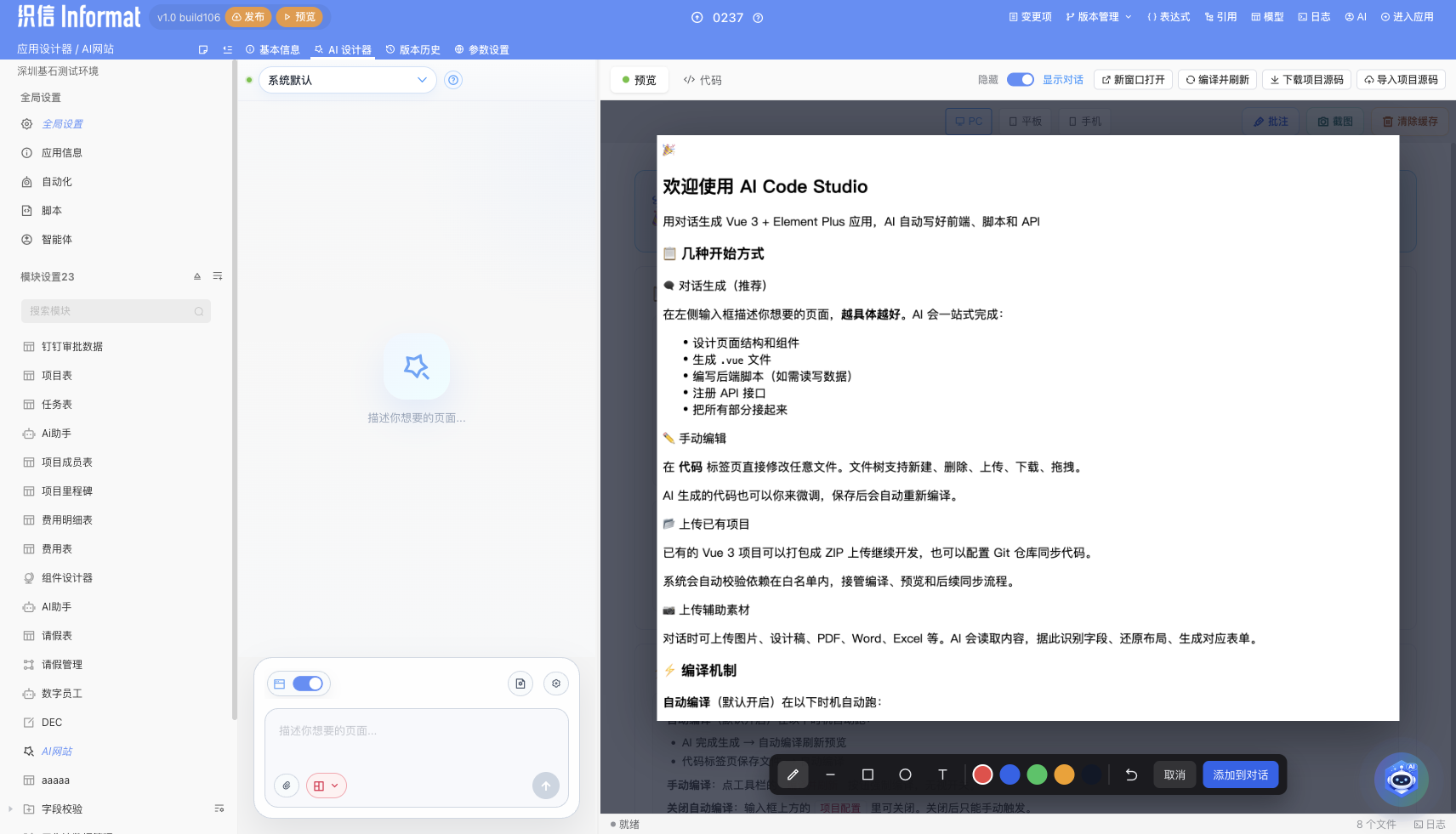Select 钉钉审批数据 module
This screenshot has height=834, width=1456.
pyautogui.click(x=72, y=347)
